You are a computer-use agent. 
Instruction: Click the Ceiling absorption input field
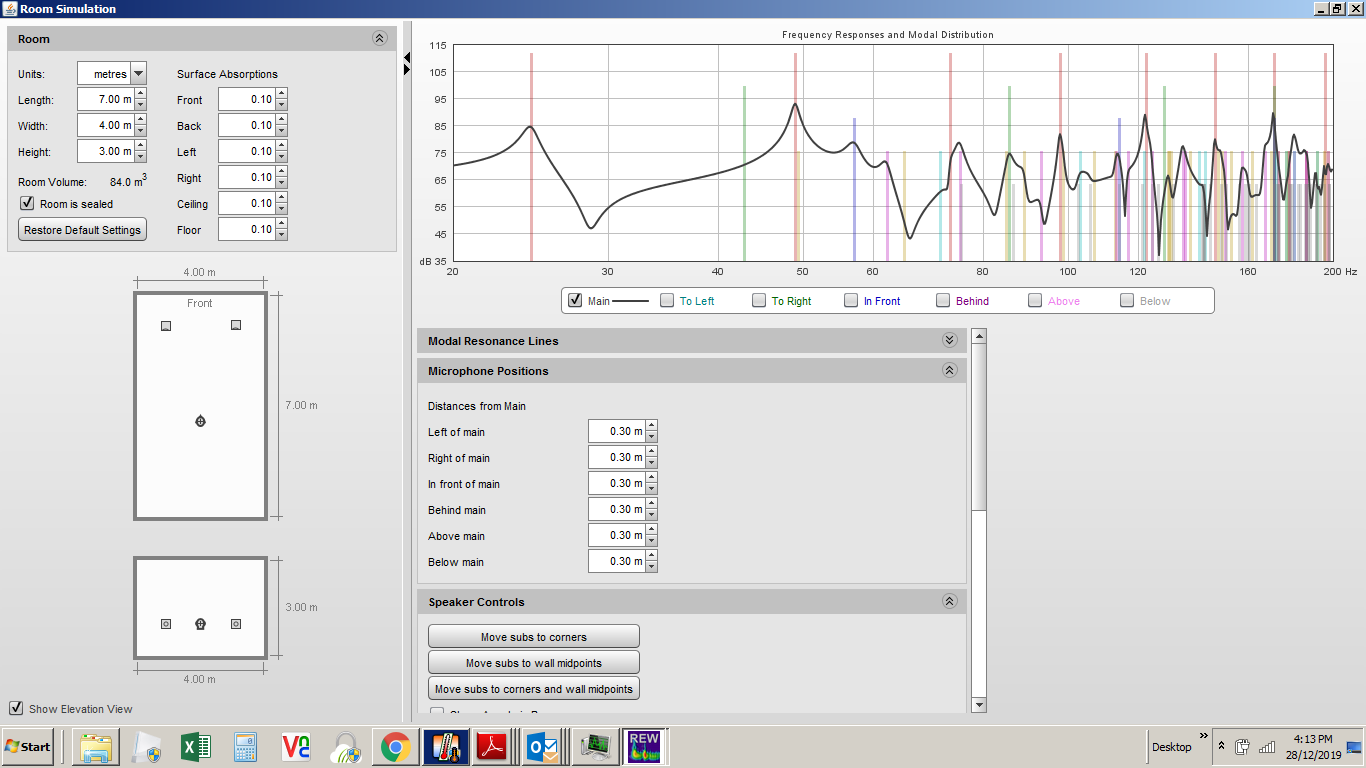(x=247, y=204)
